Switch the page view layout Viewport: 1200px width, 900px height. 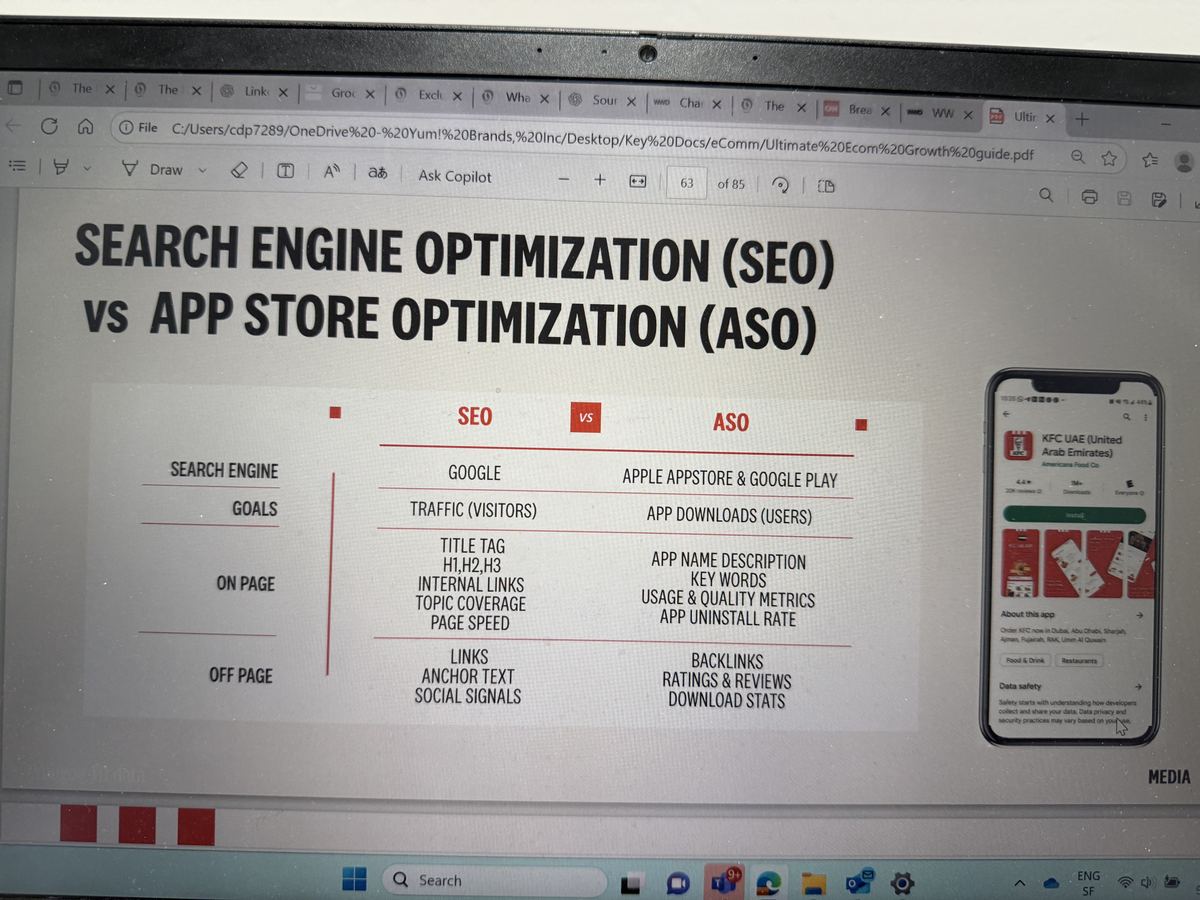[826, 186]
